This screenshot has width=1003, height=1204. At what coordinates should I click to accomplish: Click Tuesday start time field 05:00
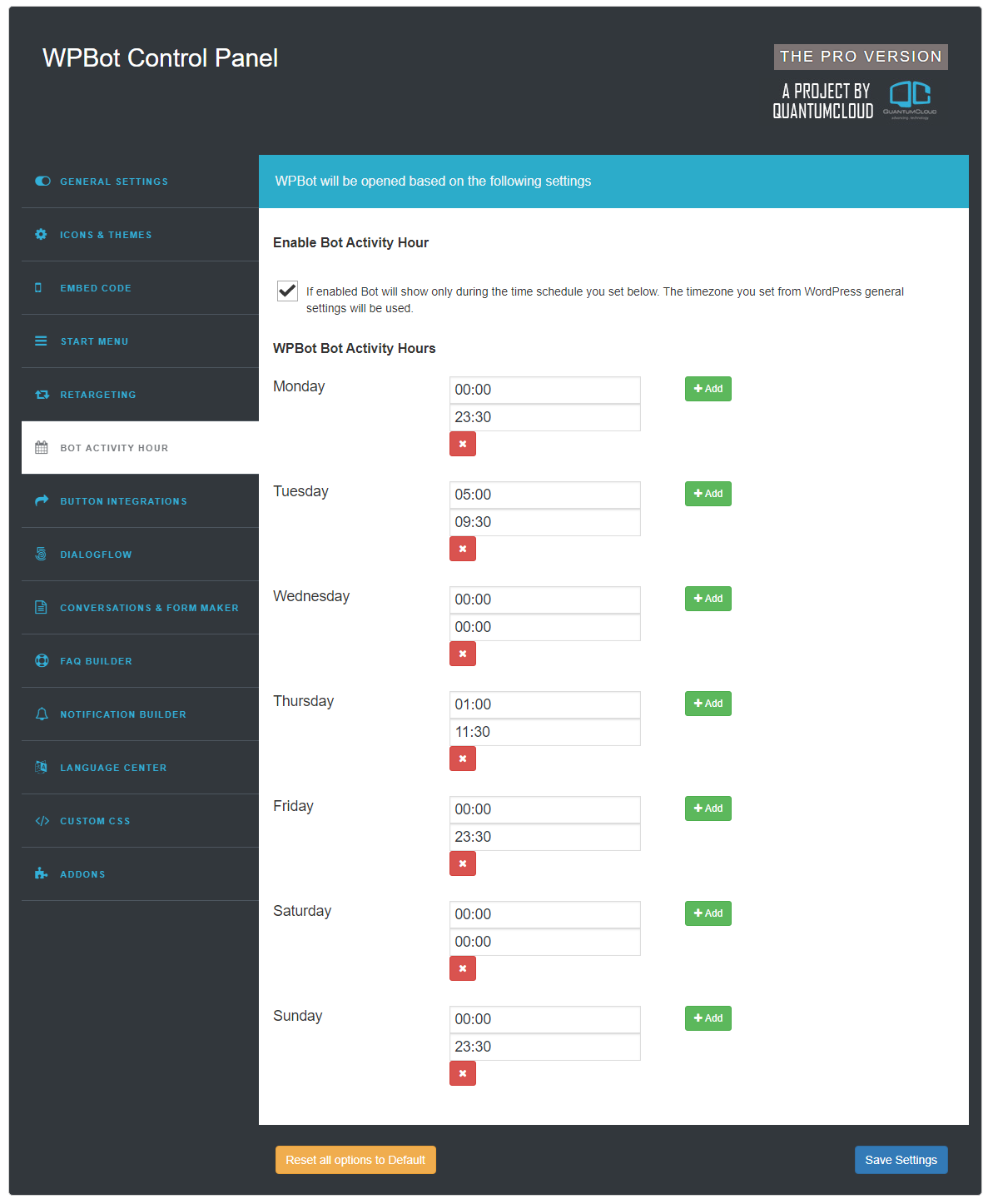click(x=545, y=495)
